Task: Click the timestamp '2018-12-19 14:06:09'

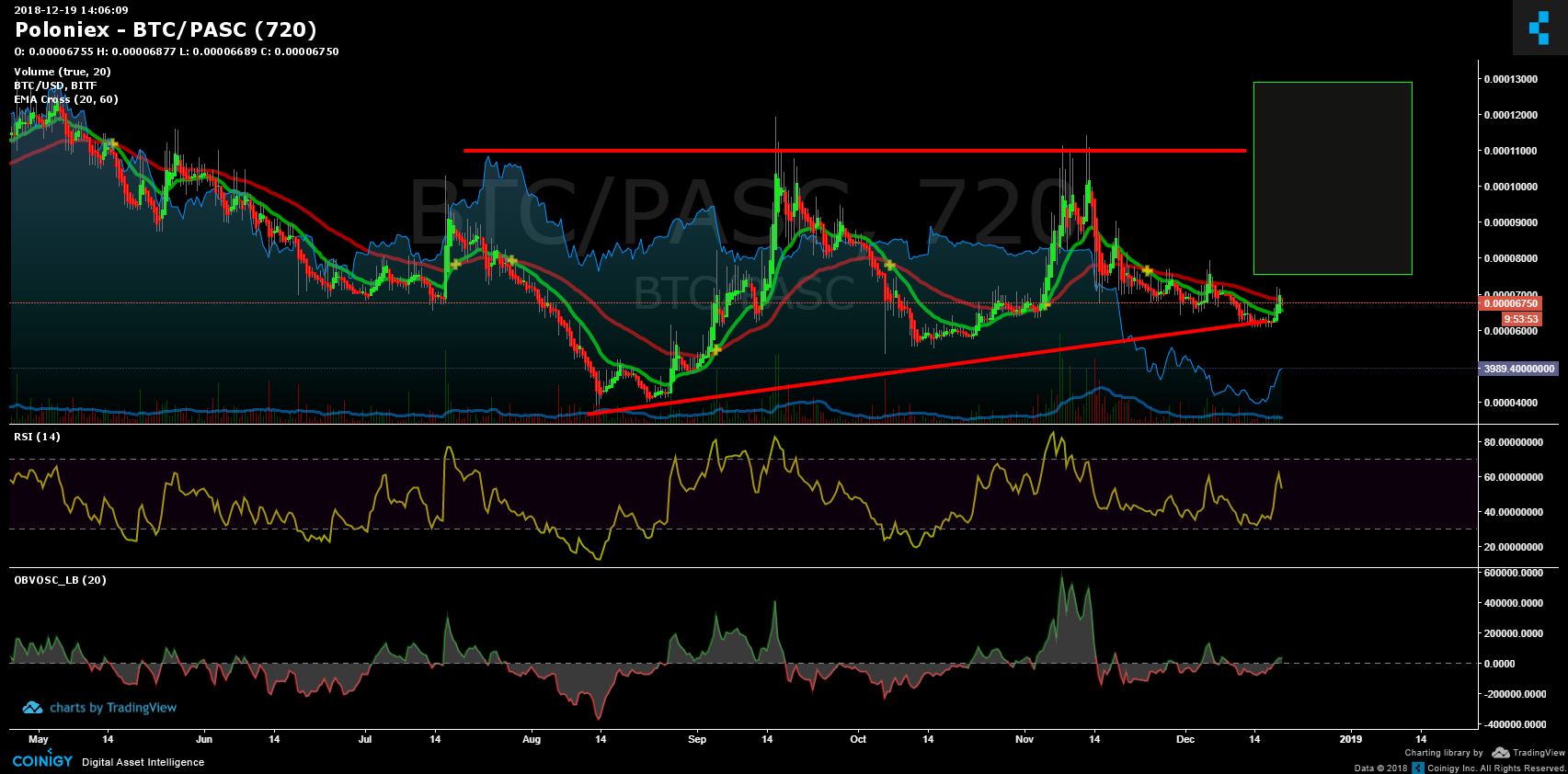Action: click(x=71, y=10)
